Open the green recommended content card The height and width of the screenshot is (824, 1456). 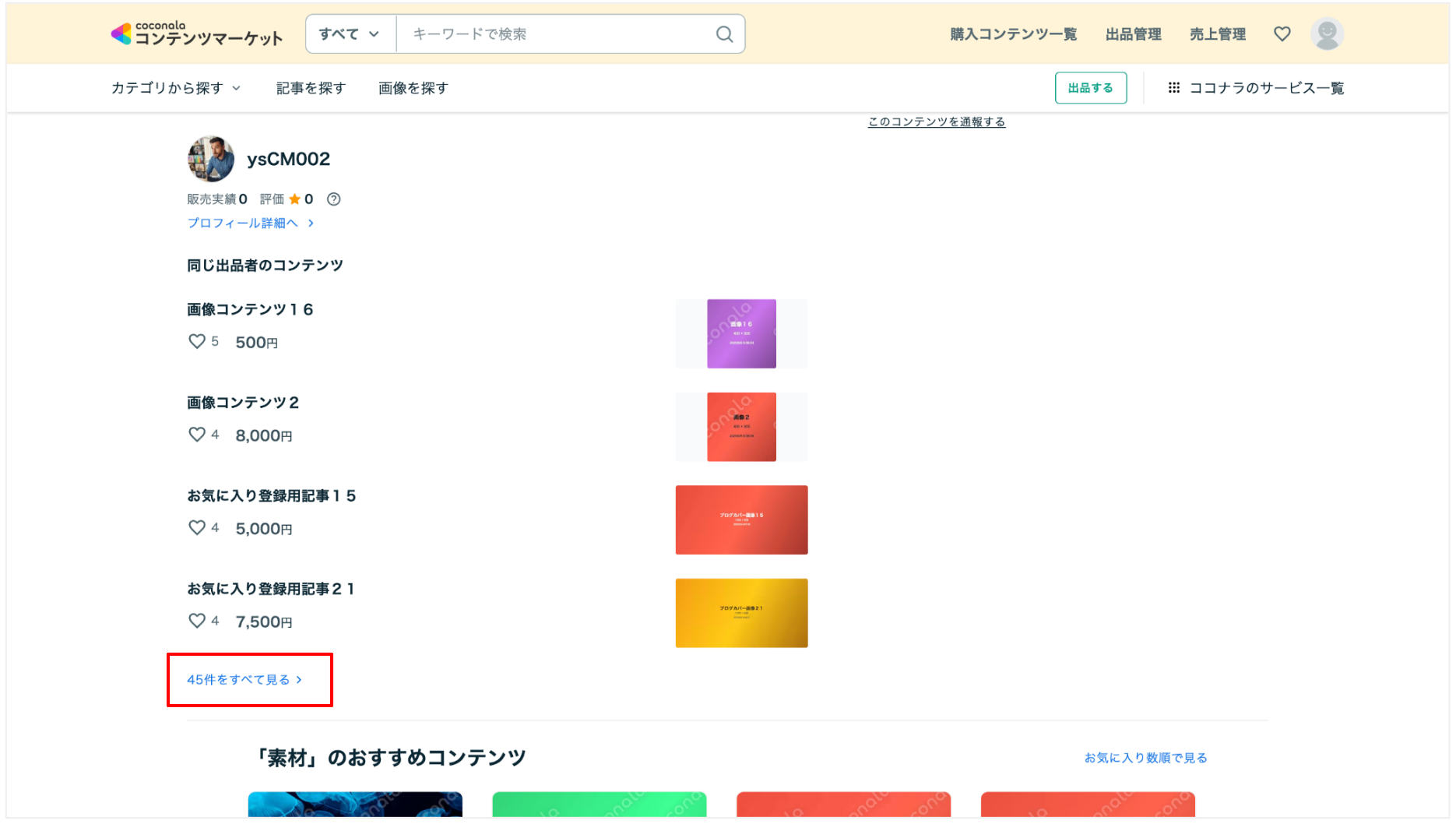(600, 805)
